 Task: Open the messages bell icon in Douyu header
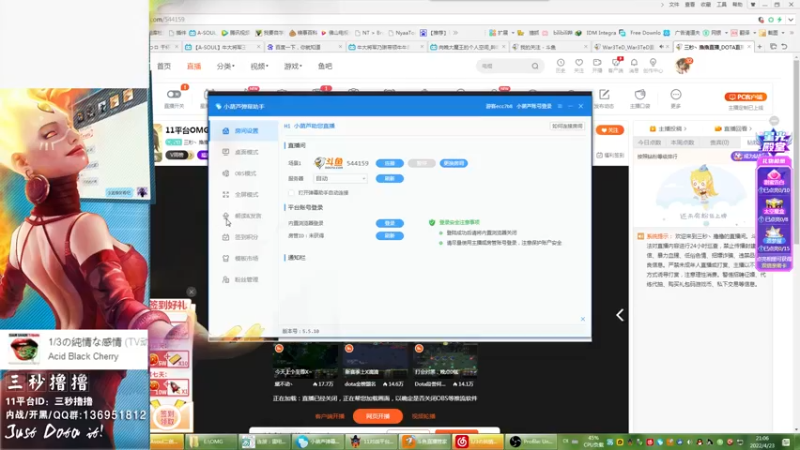634,65
